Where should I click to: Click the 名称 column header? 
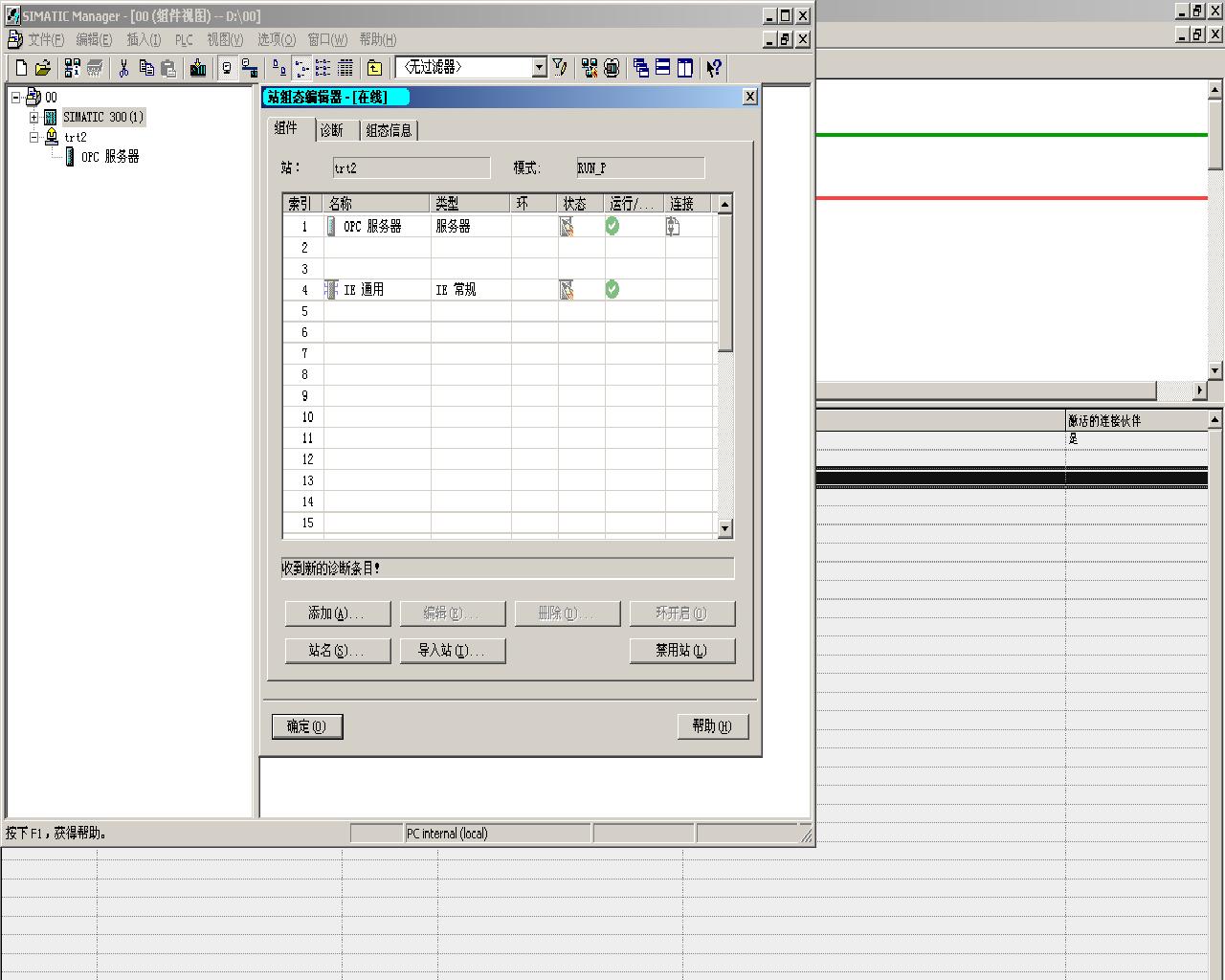tap(377, 204)
